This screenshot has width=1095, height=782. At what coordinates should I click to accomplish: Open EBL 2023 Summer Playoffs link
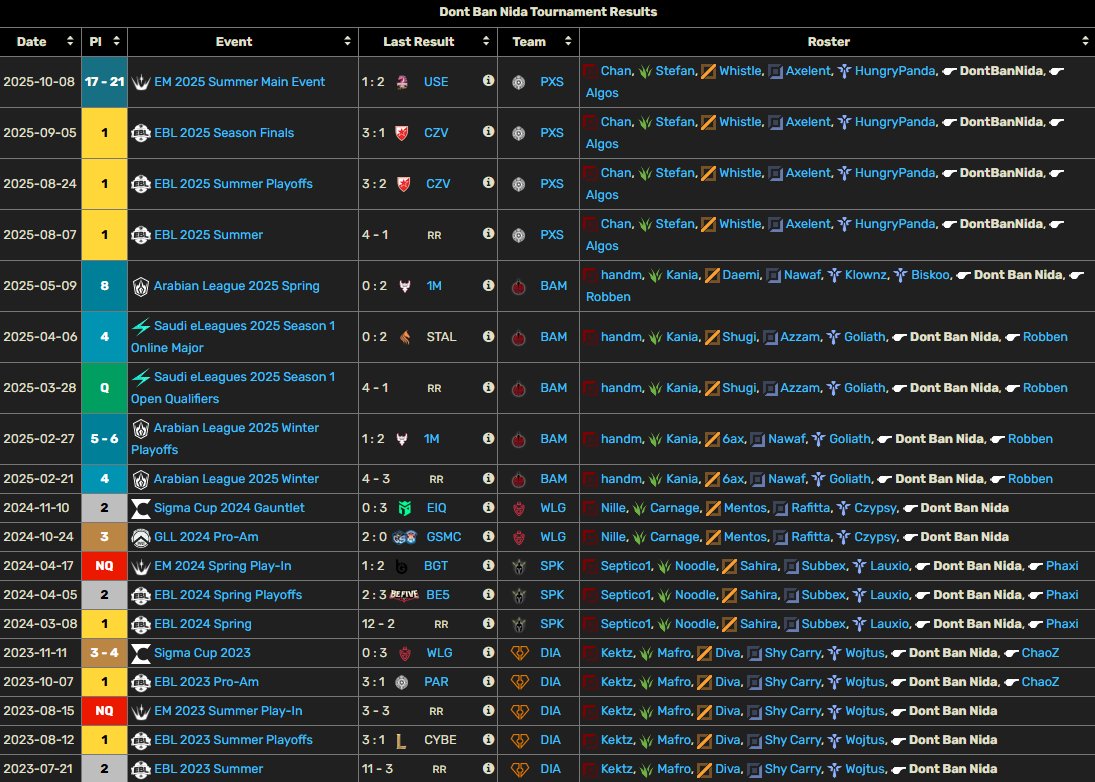[x=233, y=740]
